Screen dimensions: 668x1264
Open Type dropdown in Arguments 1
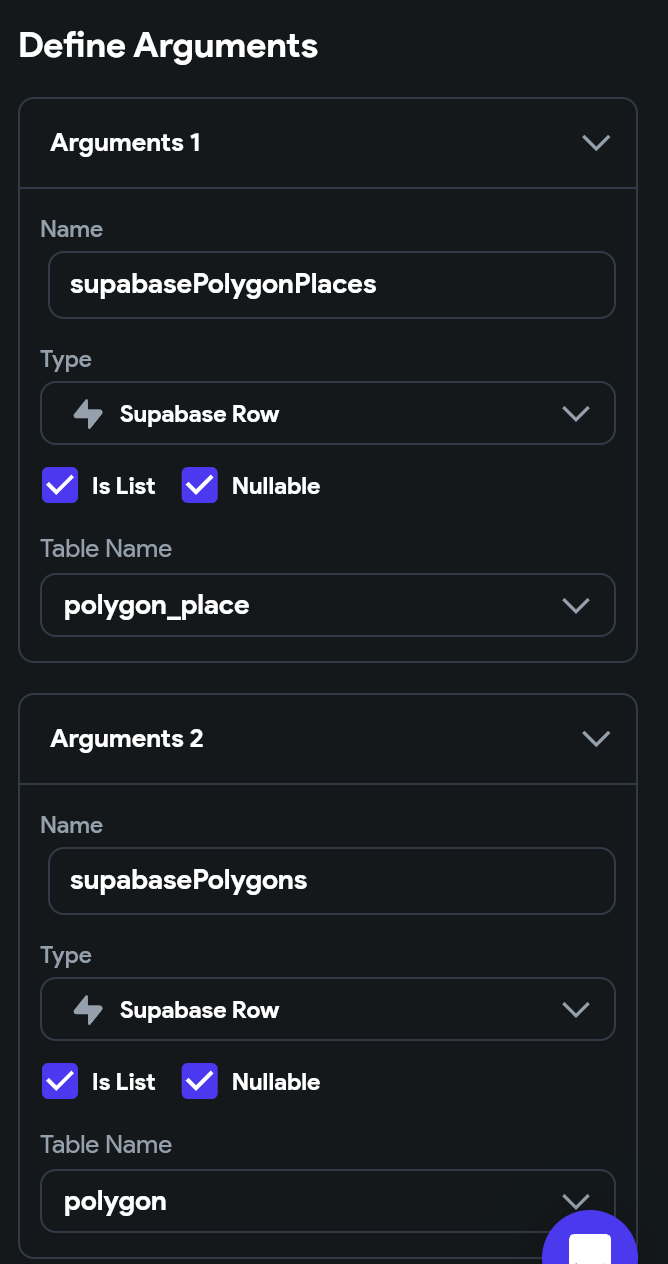tap(327, 414)
